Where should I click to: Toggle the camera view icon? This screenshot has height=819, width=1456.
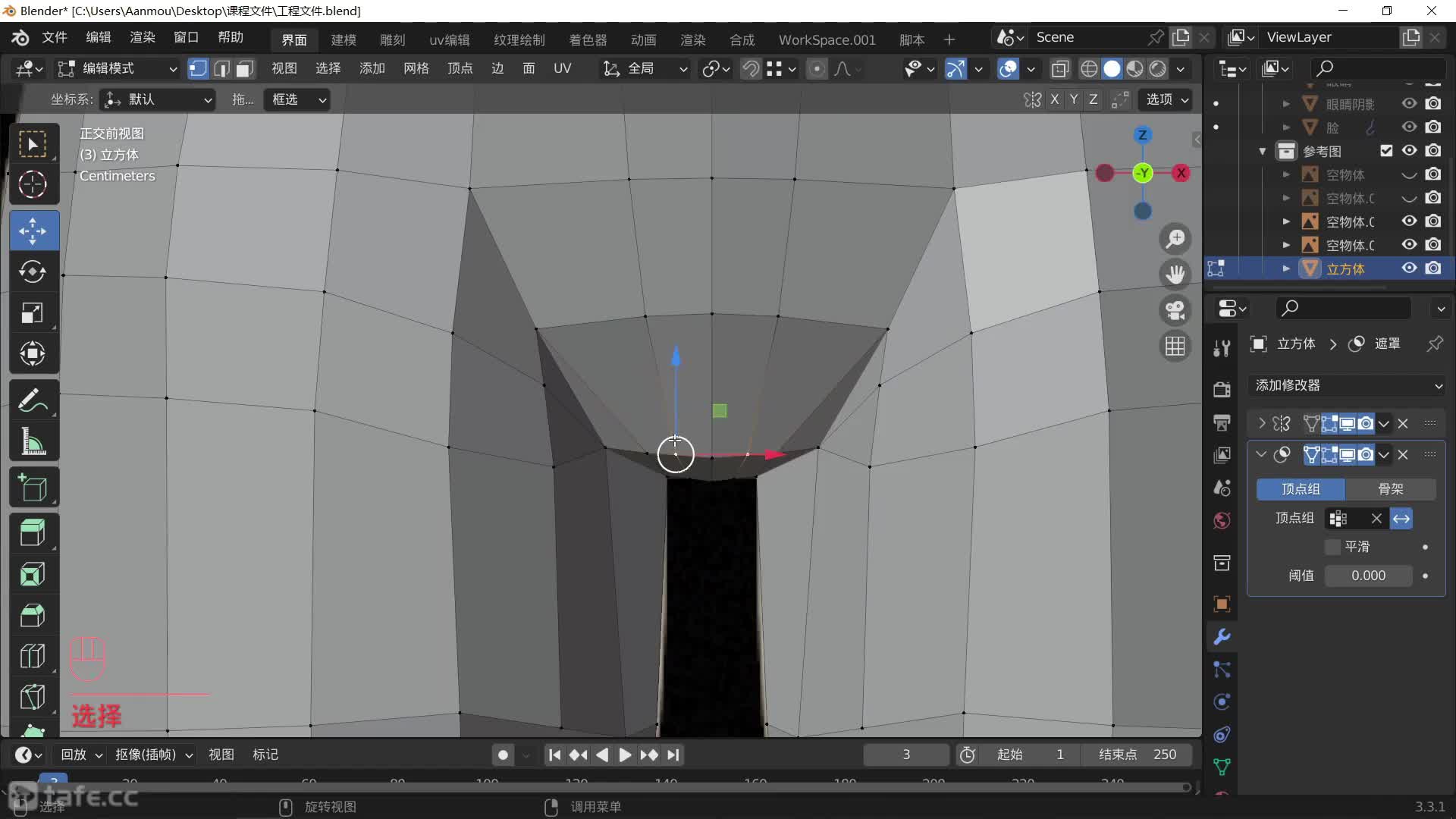(x=1175, y=310)
